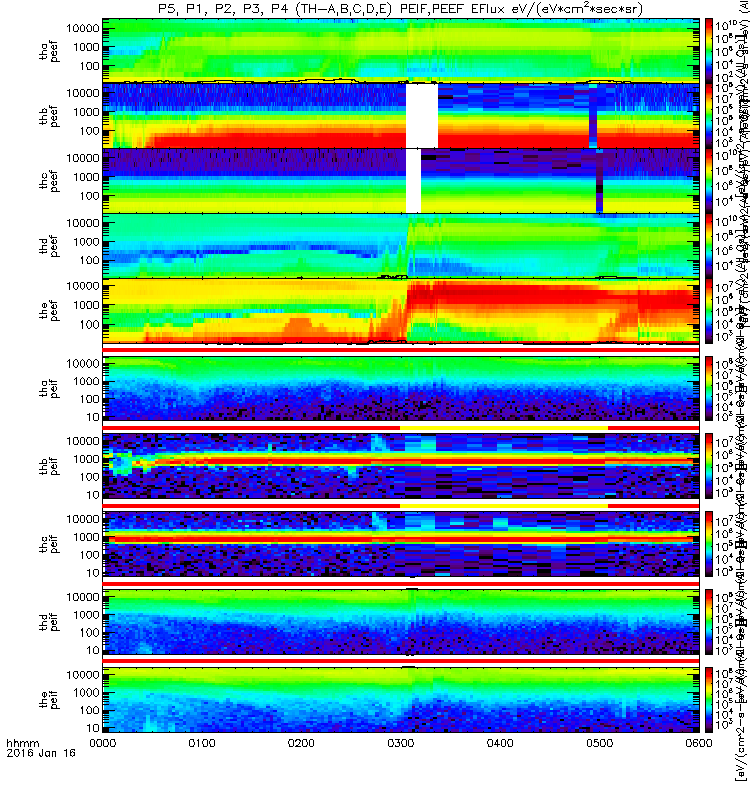The width and height of the screenshot is (750, 800).
Task: Click the "0200" time tick label
Action: pos(302,743)
